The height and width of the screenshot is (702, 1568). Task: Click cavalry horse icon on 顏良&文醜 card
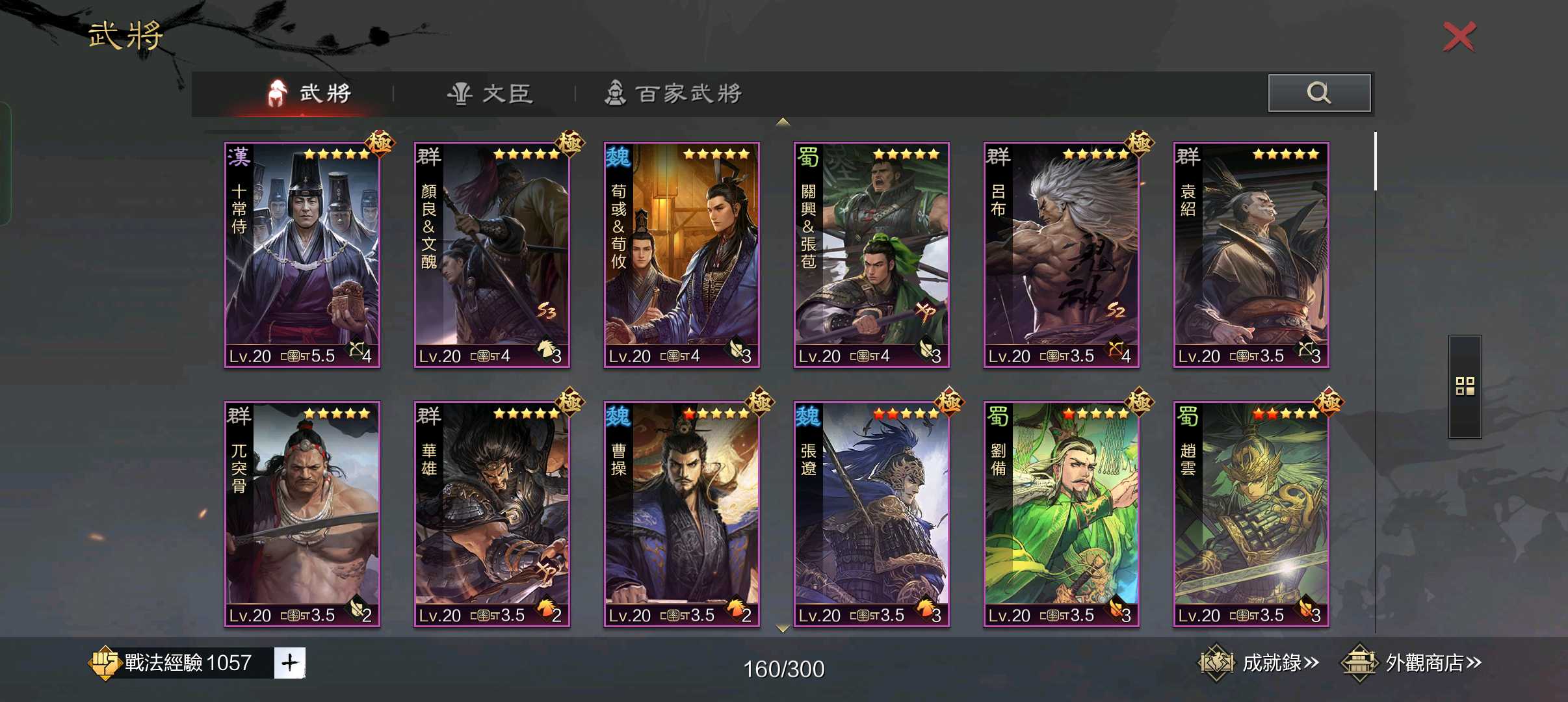tap(545, 348)
